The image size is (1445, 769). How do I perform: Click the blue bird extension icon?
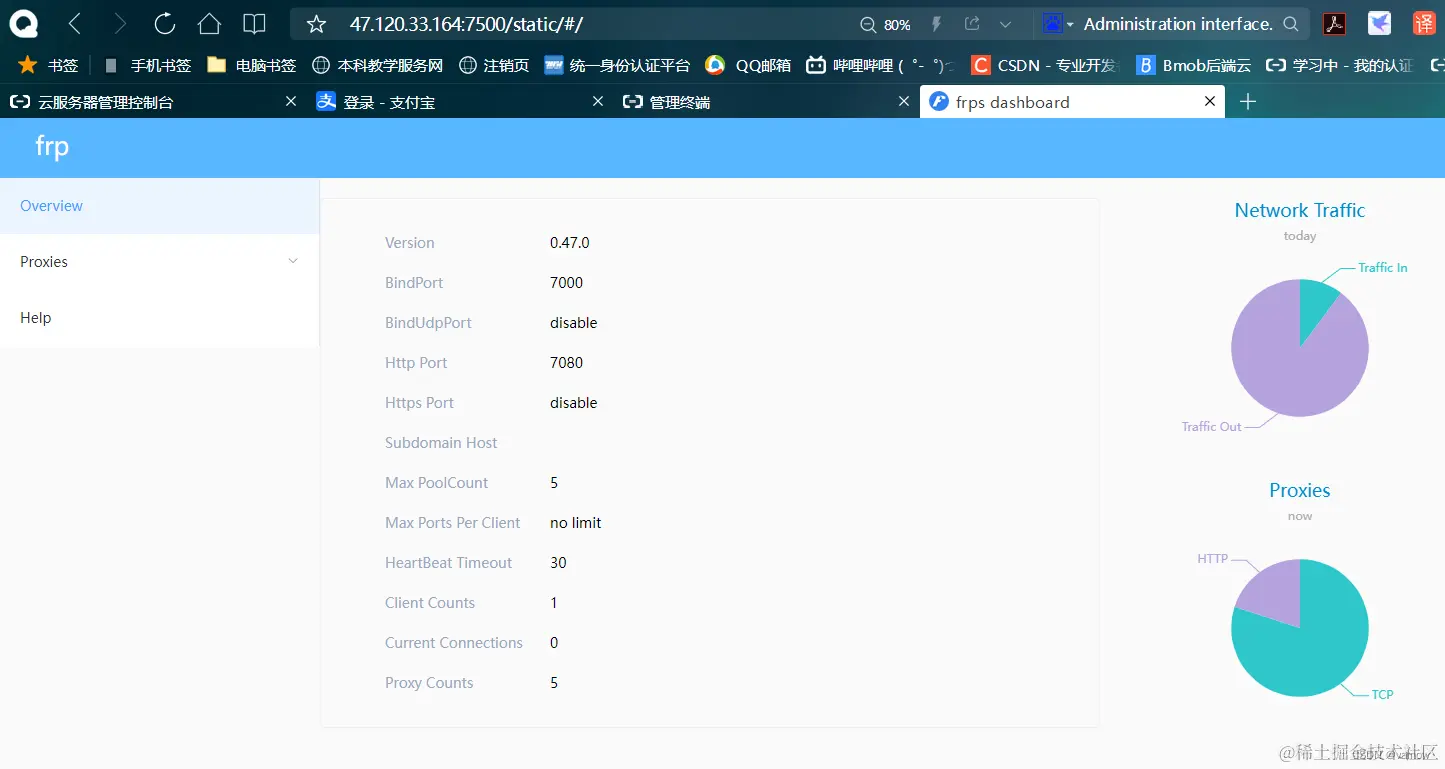[1380, 24]
